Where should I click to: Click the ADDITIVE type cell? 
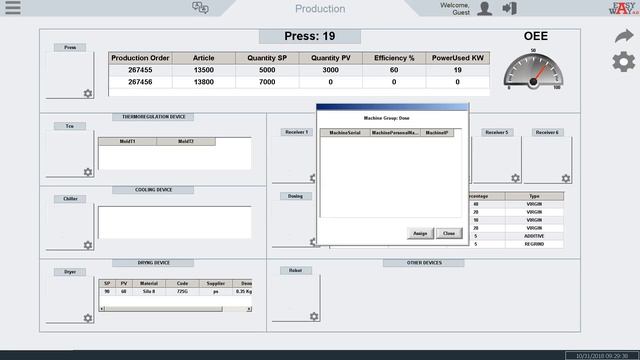click(534, 236)
